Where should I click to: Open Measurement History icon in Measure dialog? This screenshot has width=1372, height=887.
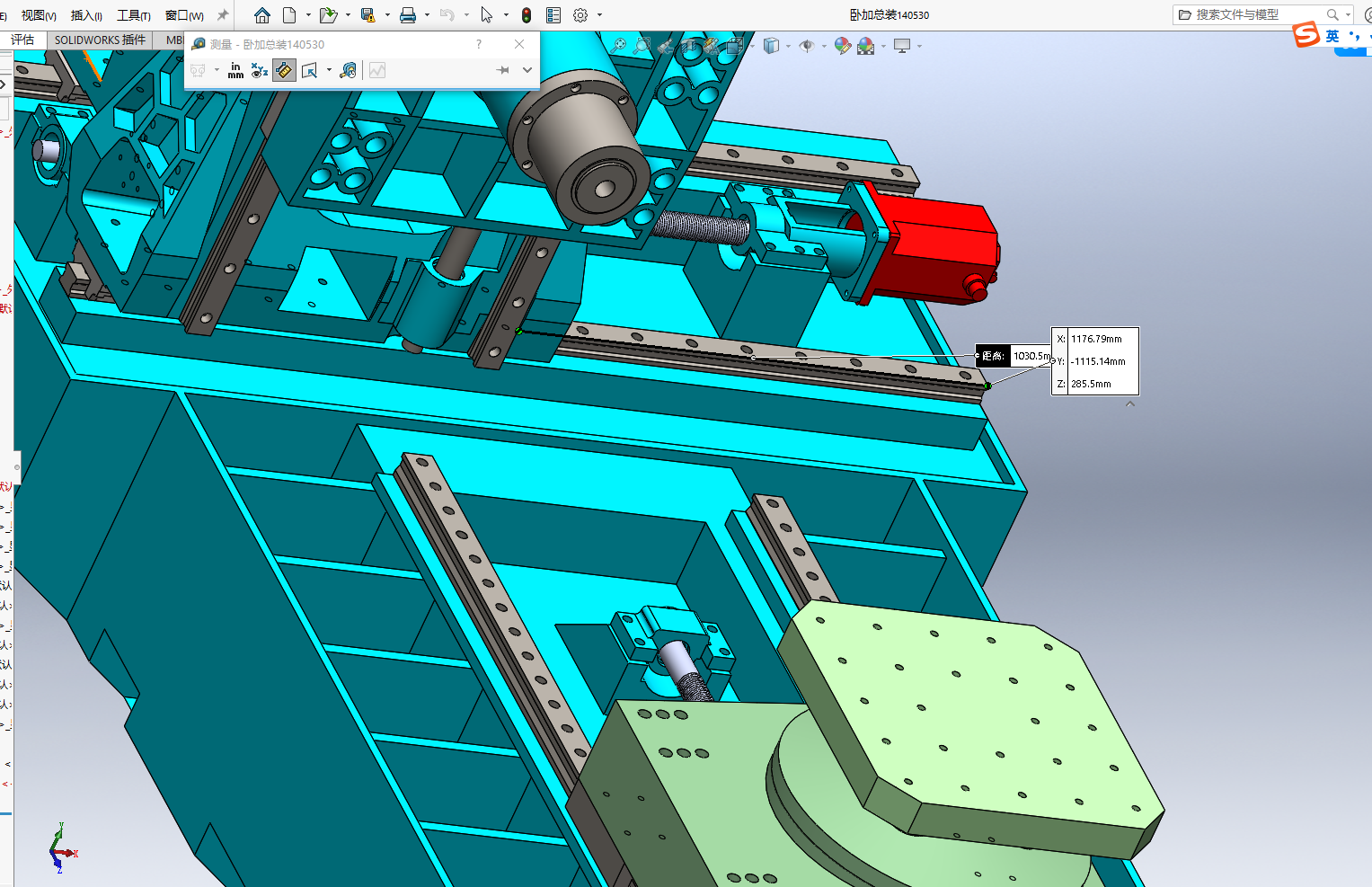click(348, 70)
